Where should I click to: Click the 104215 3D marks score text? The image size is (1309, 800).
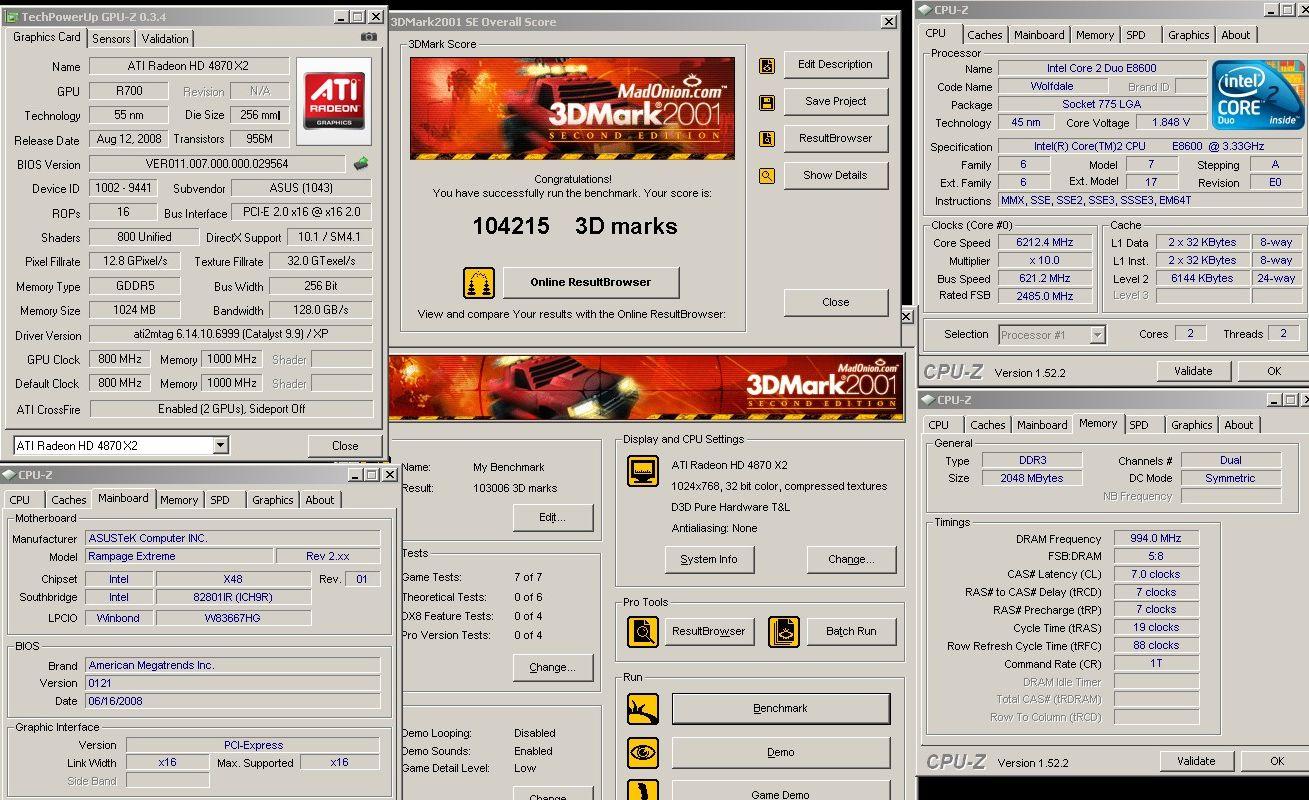[x=575, y=227]
